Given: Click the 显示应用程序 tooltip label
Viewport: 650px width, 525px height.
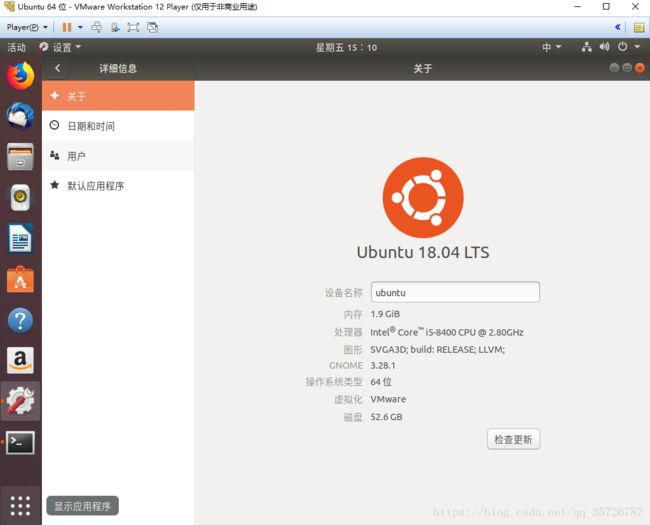Looking at the screenshot, I should click(x=82, y=506).
